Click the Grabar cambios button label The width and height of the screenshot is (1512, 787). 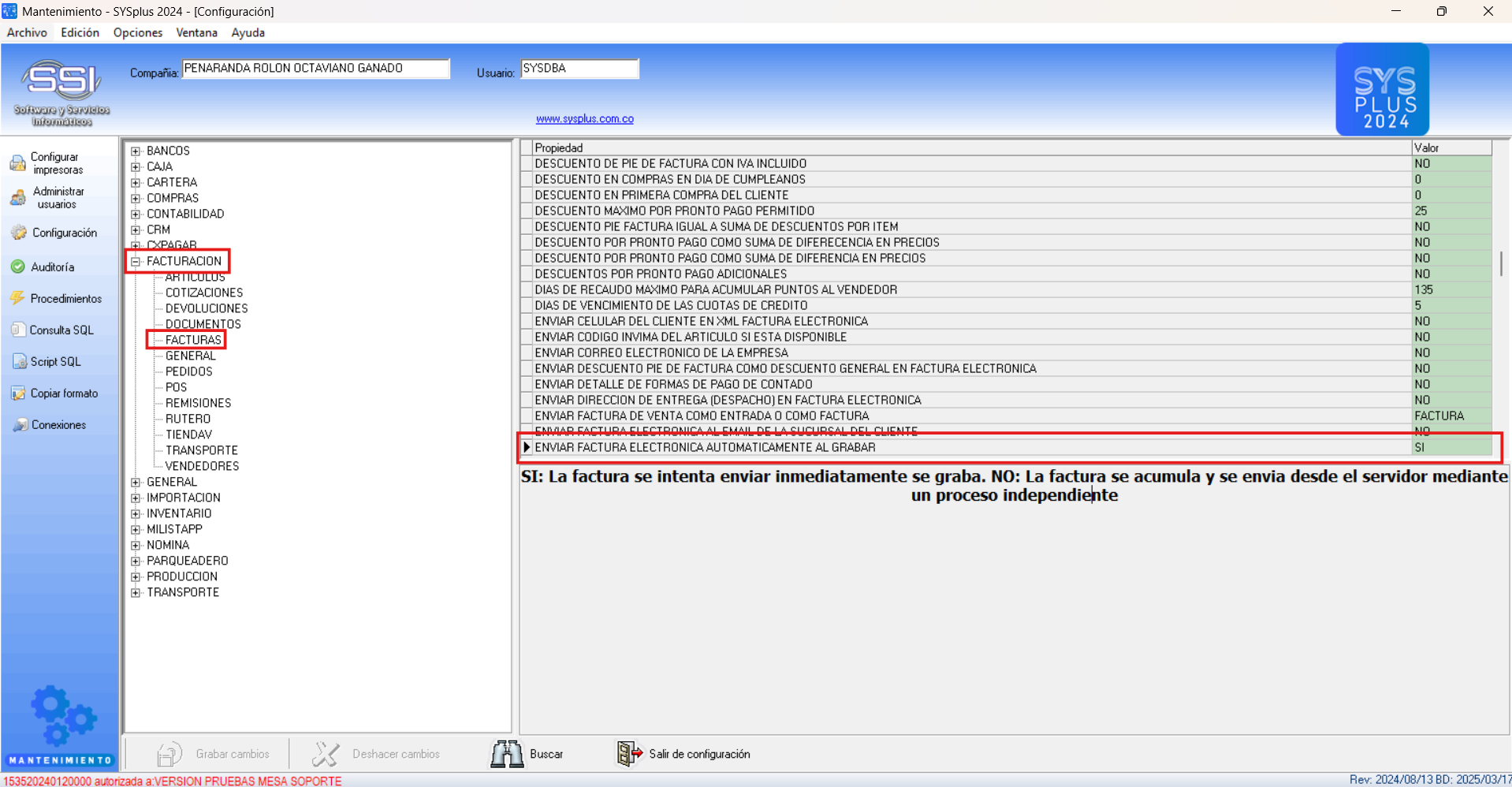pos(233,754)
